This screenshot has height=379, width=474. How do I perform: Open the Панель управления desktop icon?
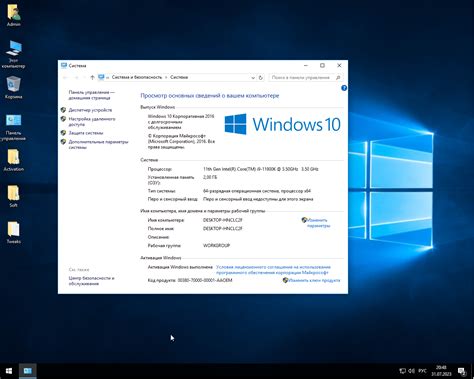pos(13,127)
